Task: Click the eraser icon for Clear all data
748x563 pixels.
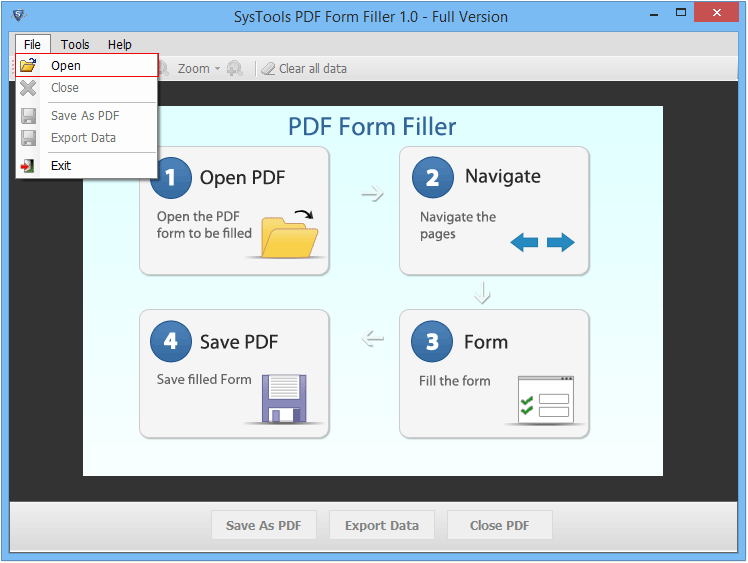Action: pos(268,69)
